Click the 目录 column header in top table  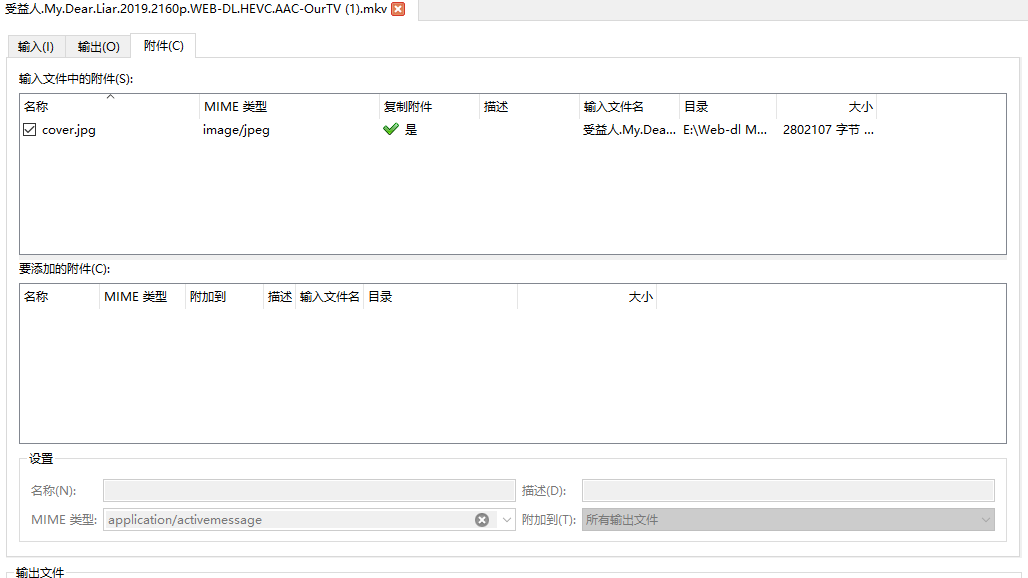tap(728, 107)
